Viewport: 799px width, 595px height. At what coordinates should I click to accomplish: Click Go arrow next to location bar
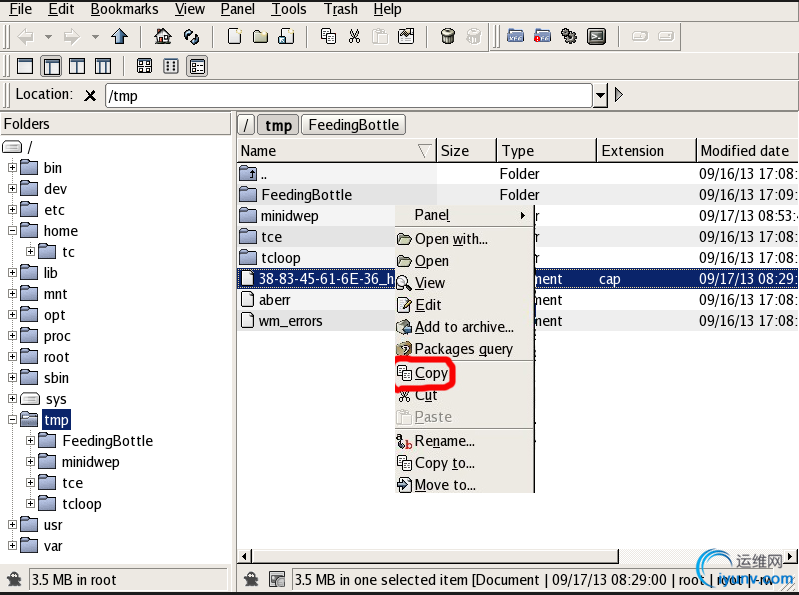[619, 95]
